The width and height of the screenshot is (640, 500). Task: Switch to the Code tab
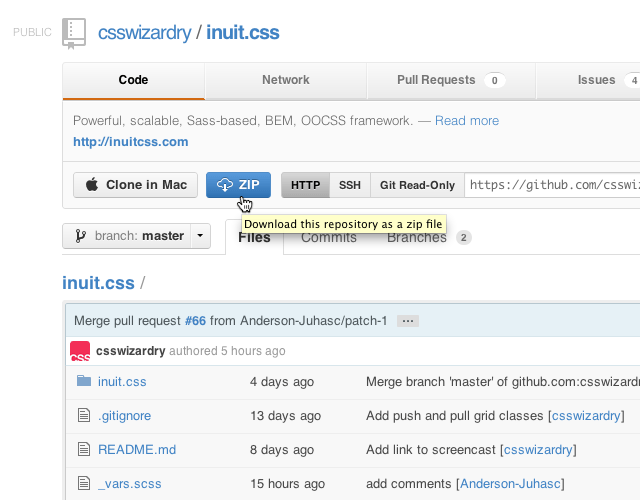[133, 80]
